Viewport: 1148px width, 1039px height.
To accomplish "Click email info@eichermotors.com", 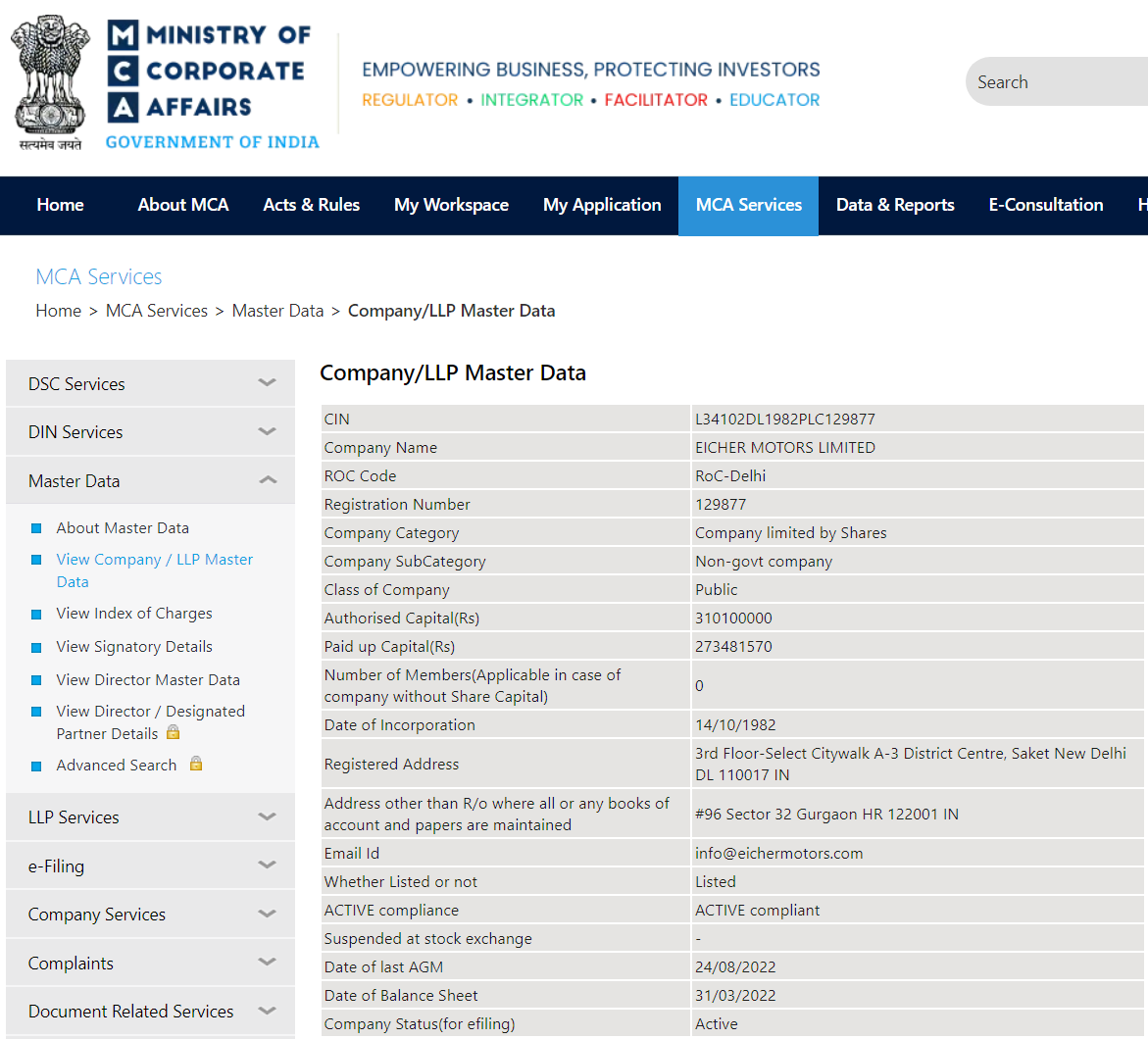I will coord(779,853).
